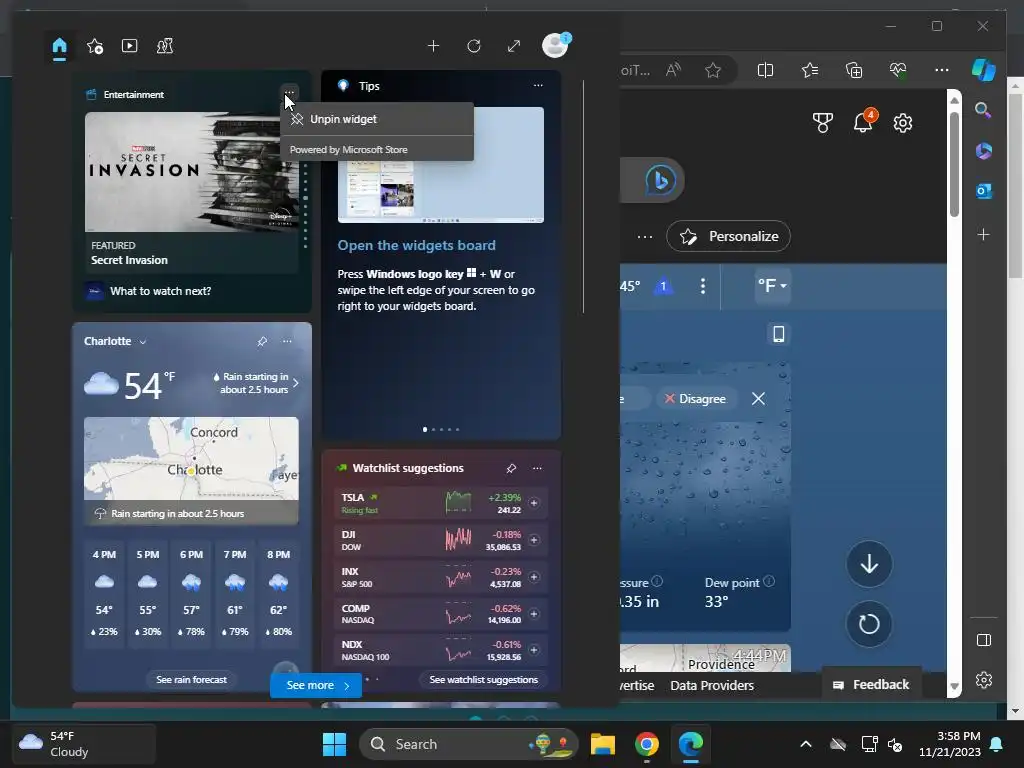
Task: Select the 4 PM hourly forecast
Action: tap(104, 593)
